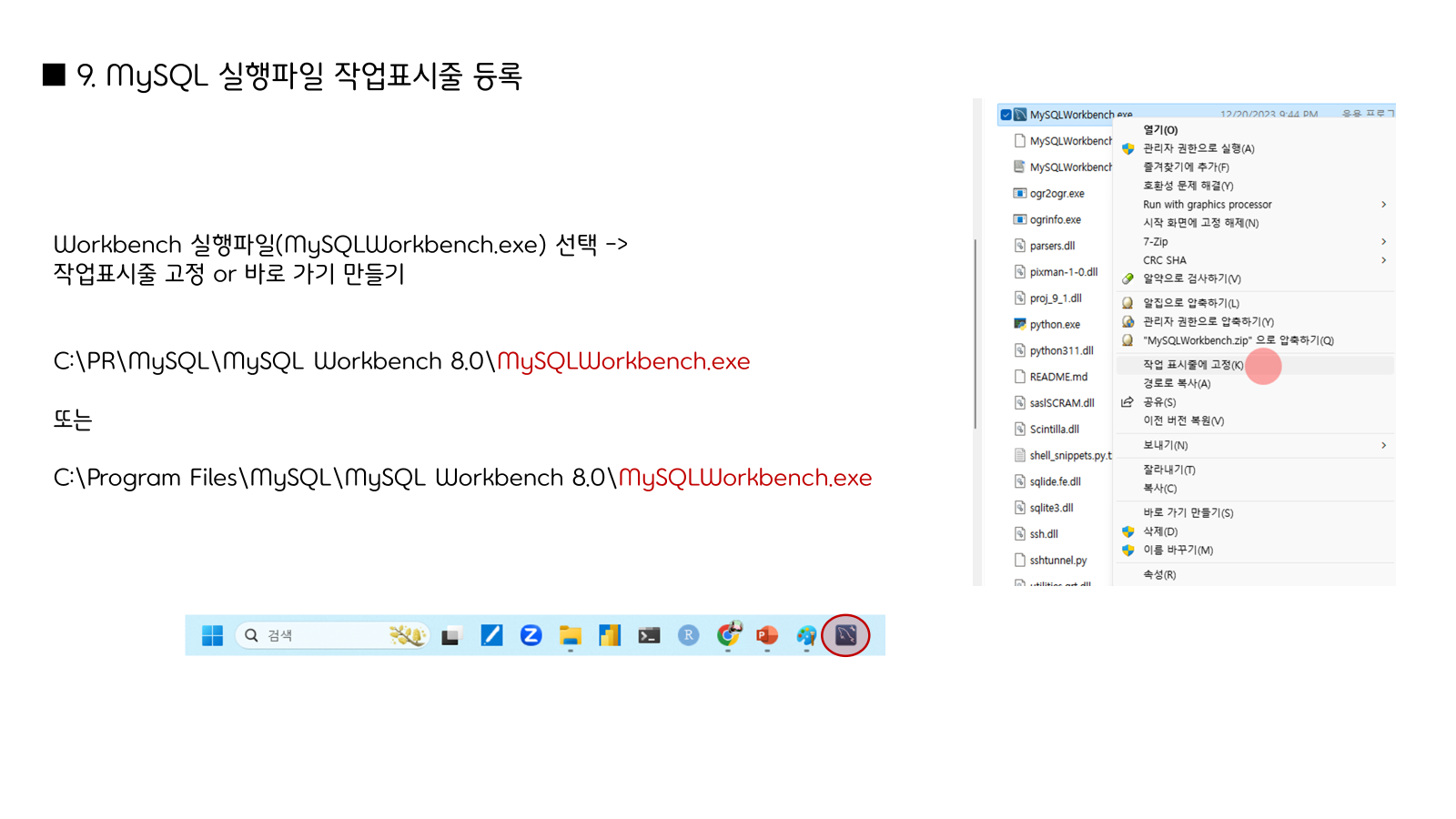Image resolution: width=1456 pixels, height=819 pixels.
Task: Open PowerPoint from the taskbar
Action: (767, 635)
